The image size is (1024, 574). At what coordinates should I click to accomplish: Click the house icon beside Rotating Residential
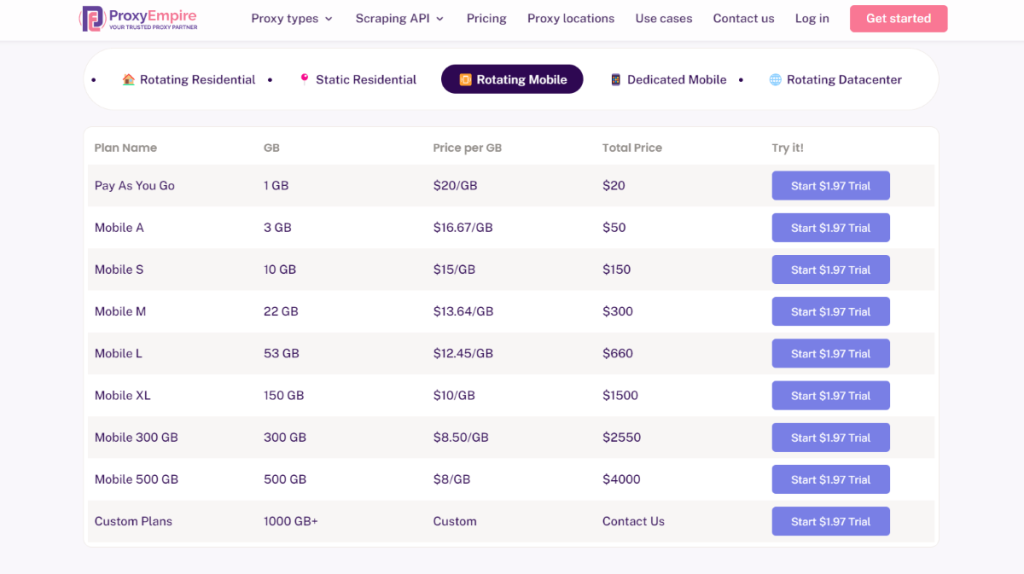pos(128,79)
